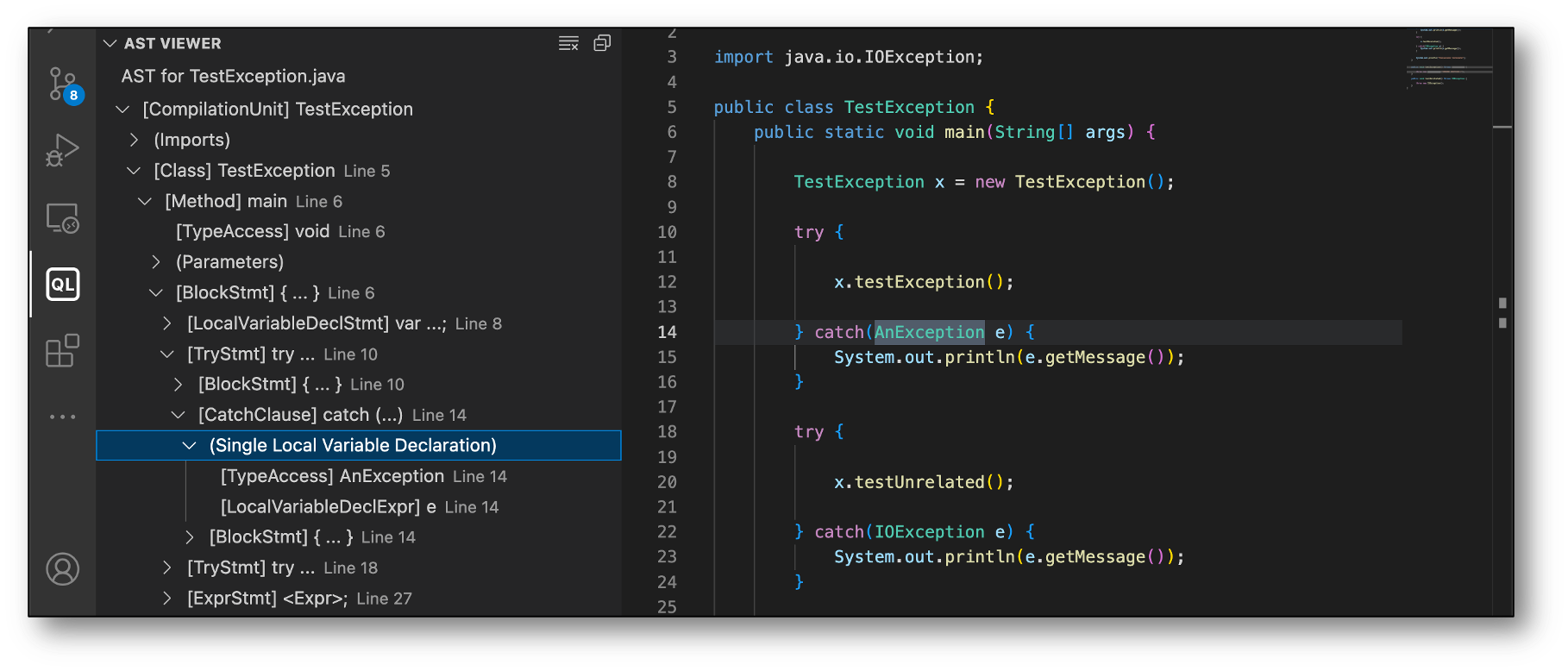
Task: Expand the [TryStmt] Line 18 chevron
Action: (x=167, y=568)
